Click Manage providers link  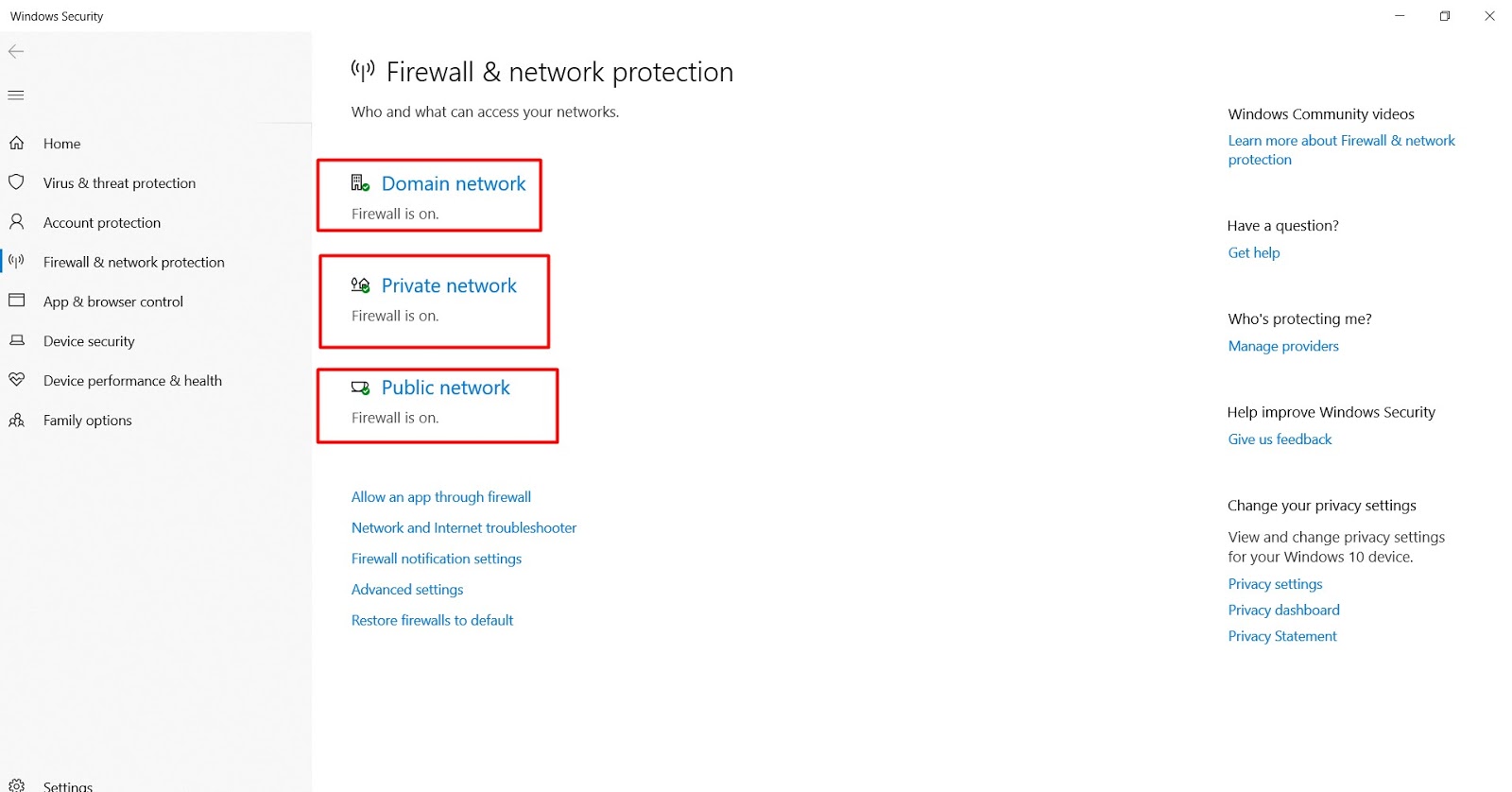click(1282, 347)
